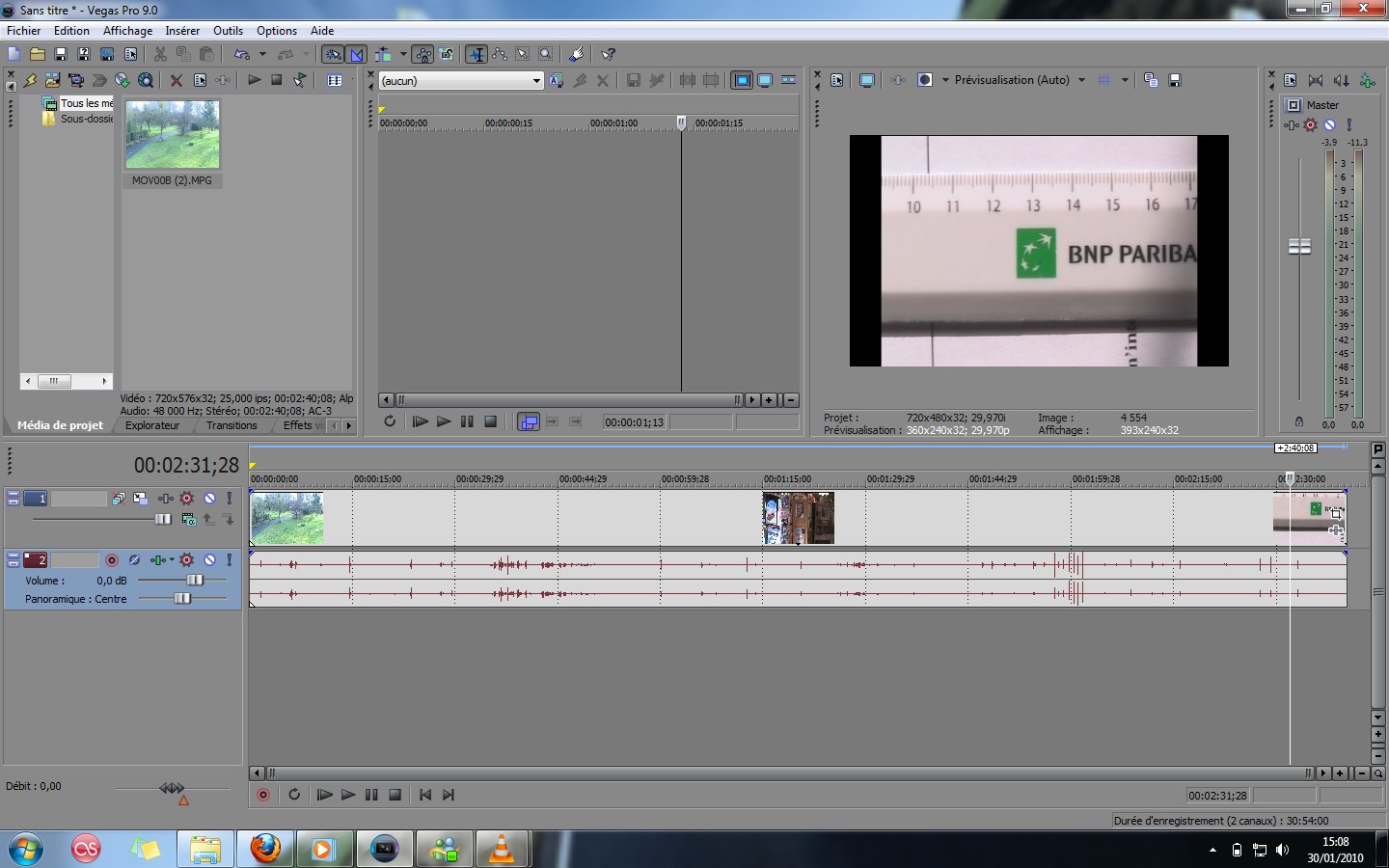This screenshot has width=1389, height=868.
Task: Select the Selection Edit tool
Action: [523, 54]
